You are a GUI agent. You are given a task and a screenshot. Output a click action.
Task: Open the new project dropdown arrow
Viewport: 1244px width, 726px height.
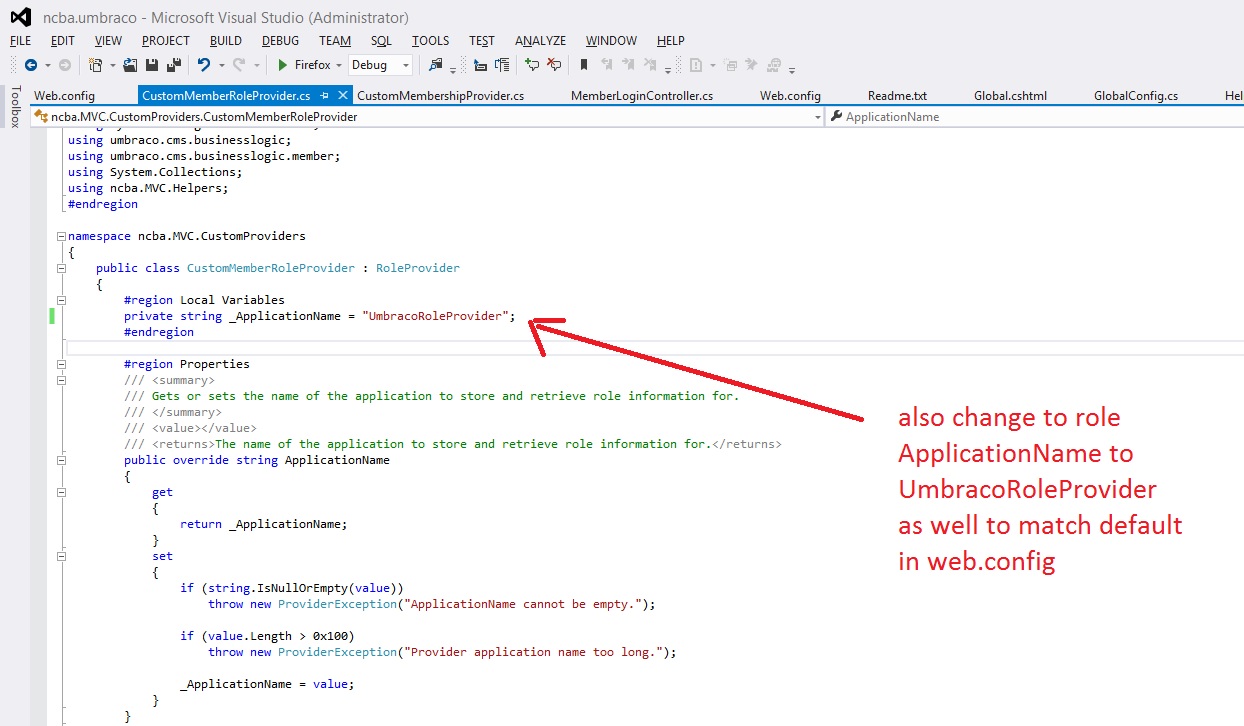click(113, 66)
